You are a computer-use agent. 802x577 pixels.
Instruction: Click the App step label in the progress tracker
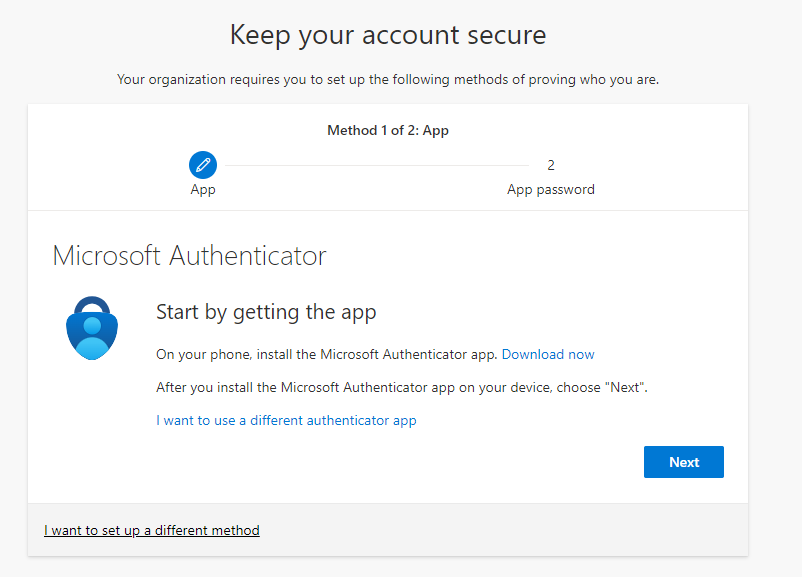[203, 189]
